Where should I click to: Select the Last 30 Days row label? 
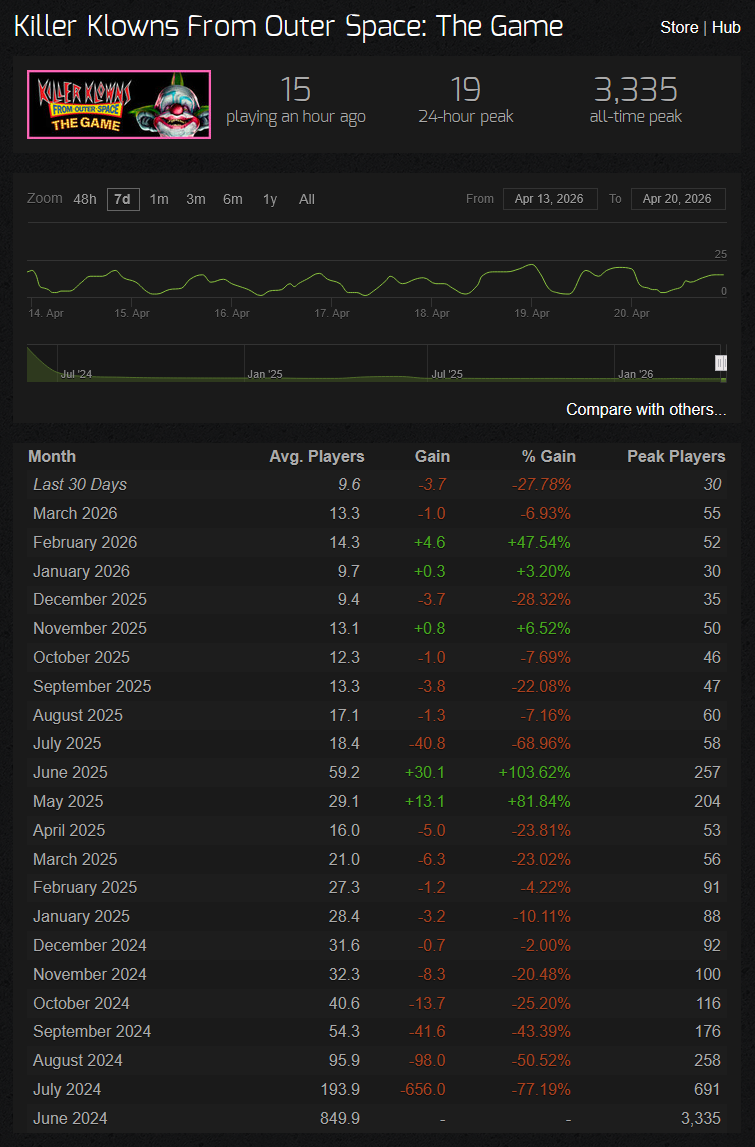click(x=80, y=485)
